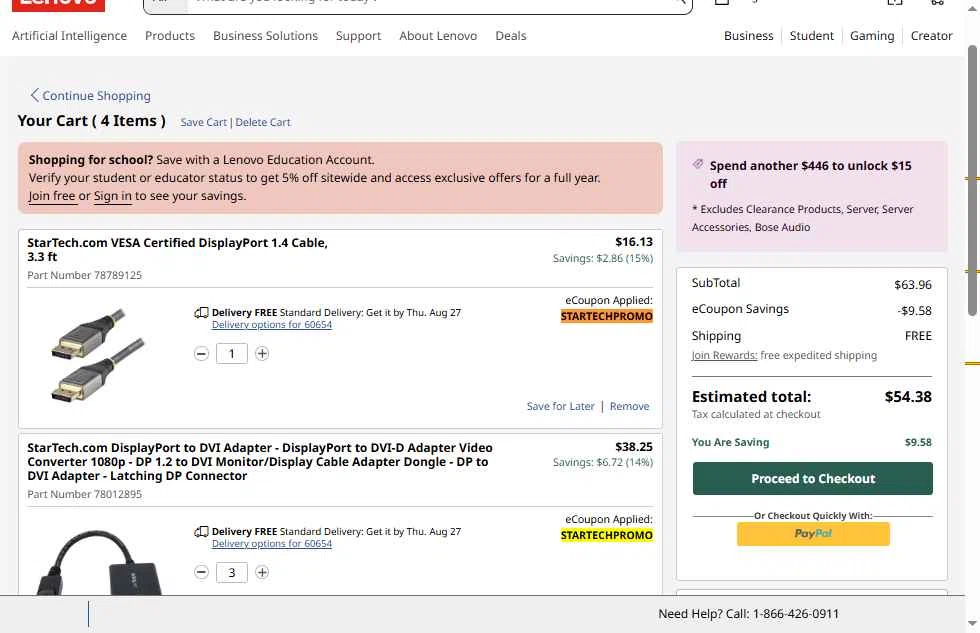The height and width of the screenshot is (633, 980).
Task: Click Part Number 78789125 text
Action: coord(84,276)
